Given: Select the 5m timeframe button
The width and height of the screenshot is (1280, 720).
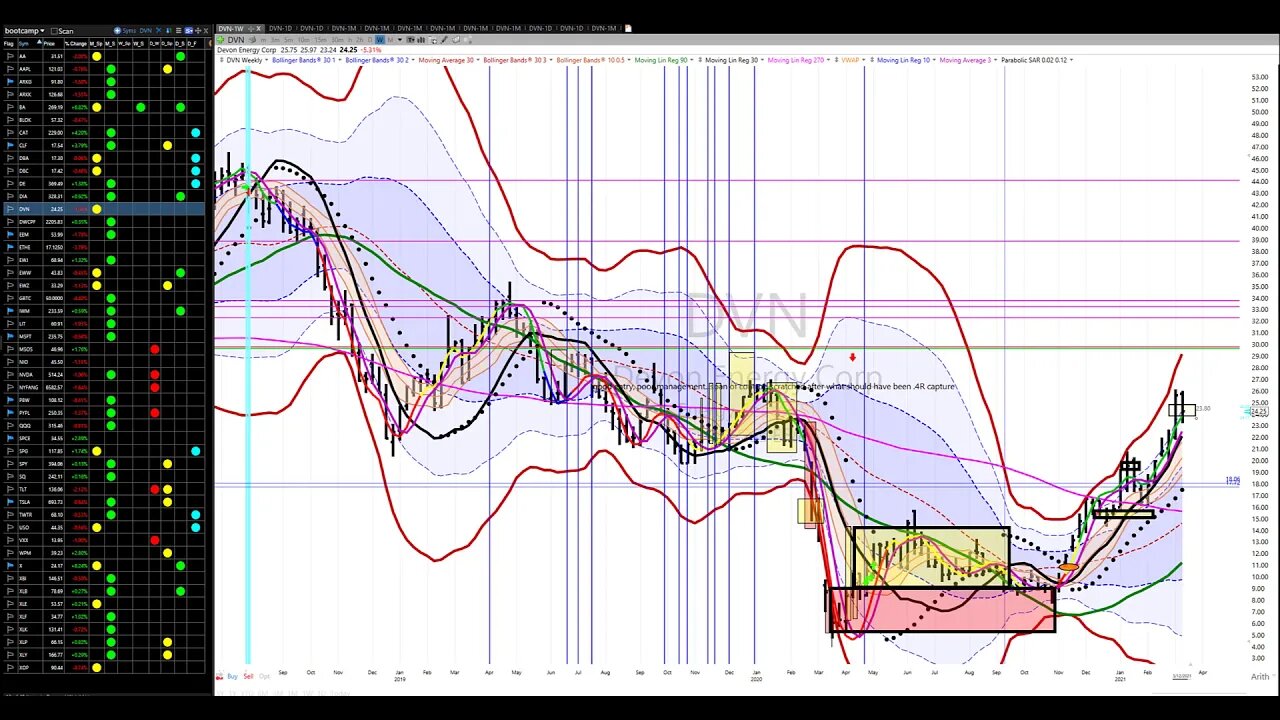Looking at the screenshot, I should 289,40.
